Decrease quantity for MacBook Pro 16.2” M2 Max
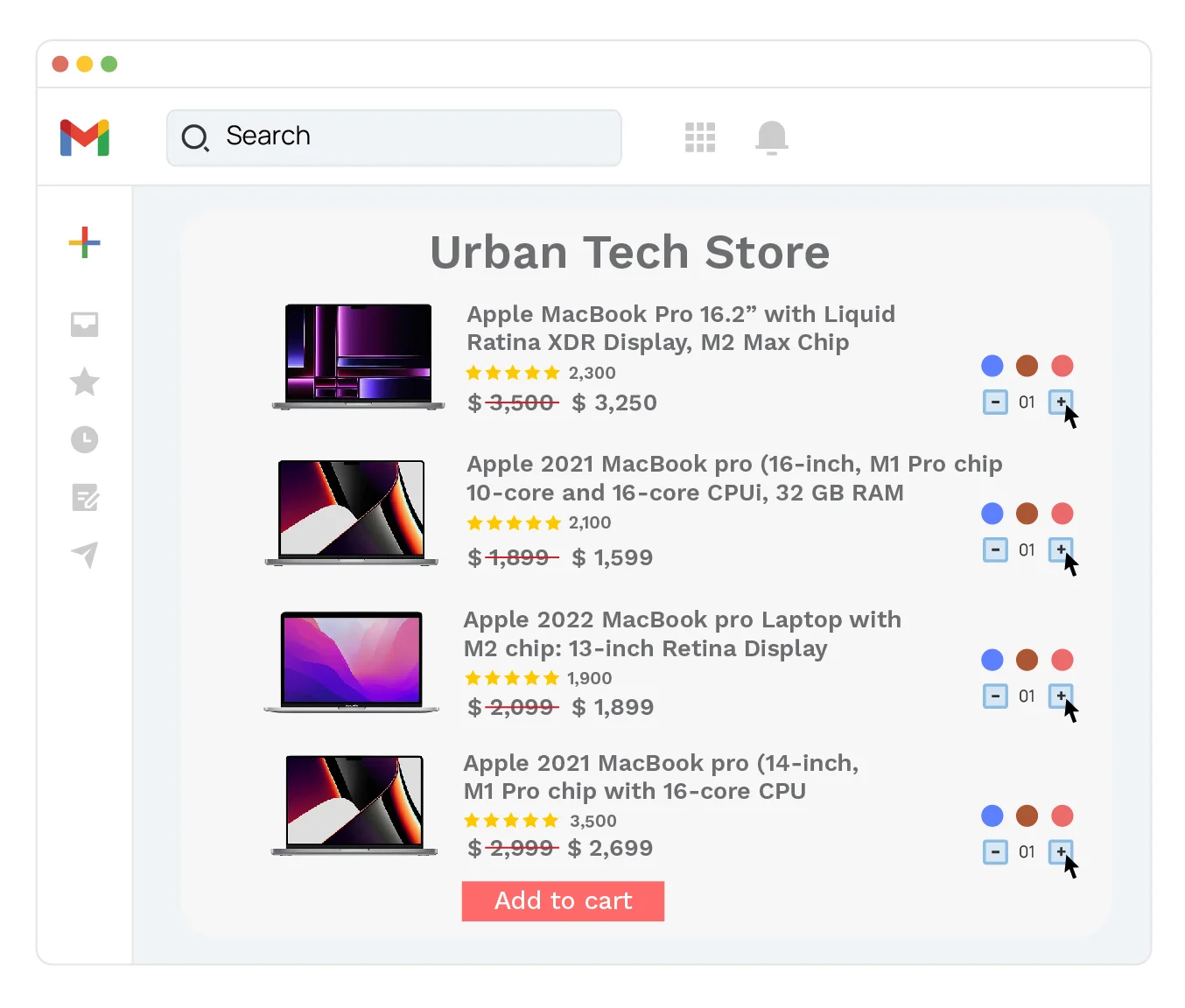The height and width of the screenshot is (1008, 1185). 995,402
